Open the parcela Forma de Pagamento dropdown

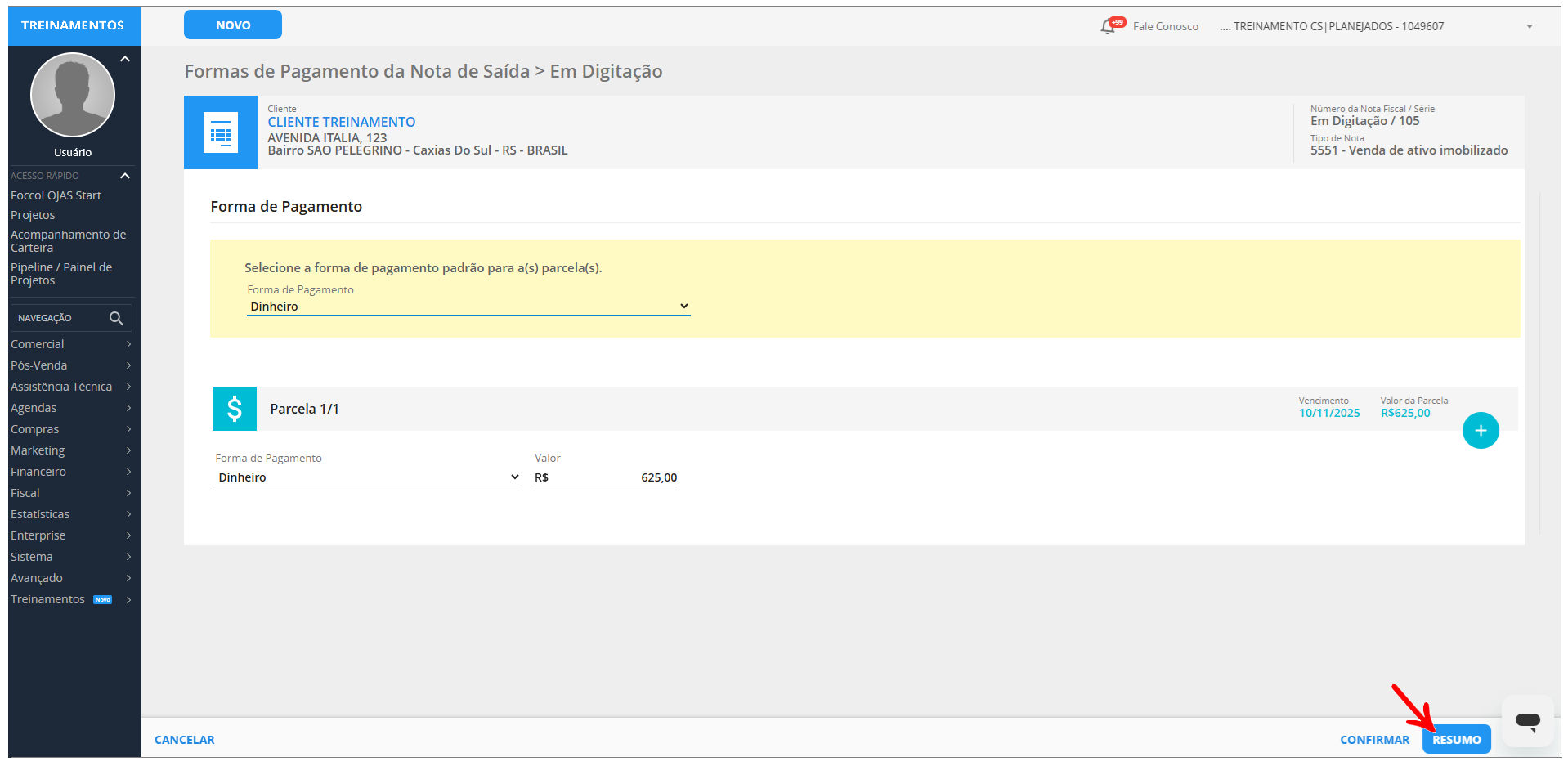pyautogui.click(x=368, y=477)
